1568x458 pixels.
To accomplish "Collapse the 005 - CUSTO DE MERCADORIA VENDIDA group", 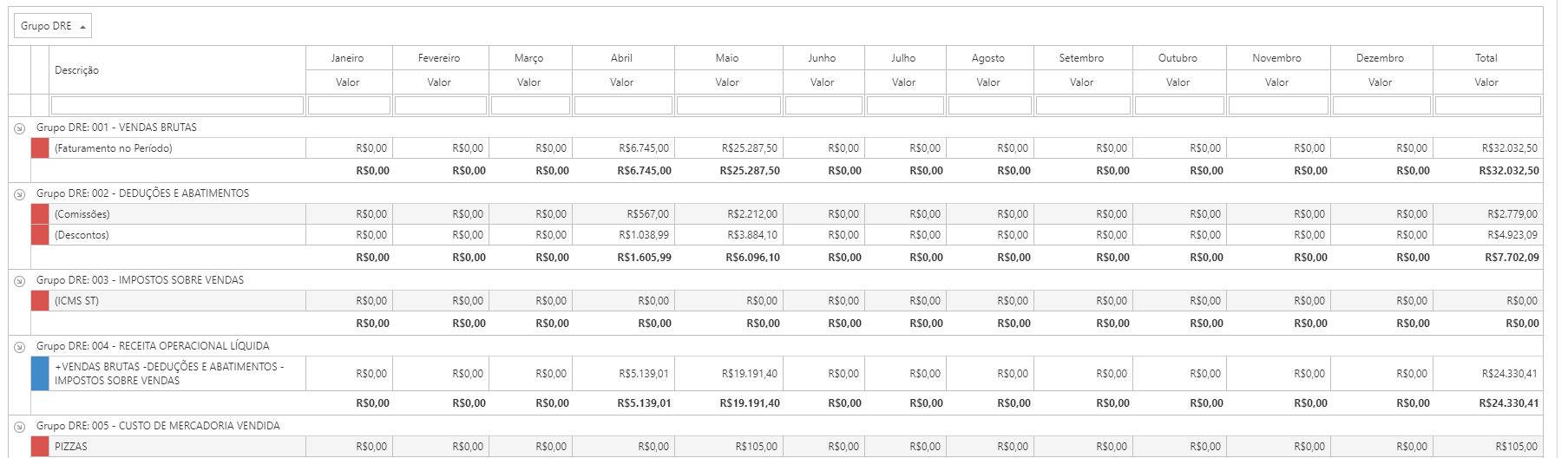I will click(x=19, y=426).
